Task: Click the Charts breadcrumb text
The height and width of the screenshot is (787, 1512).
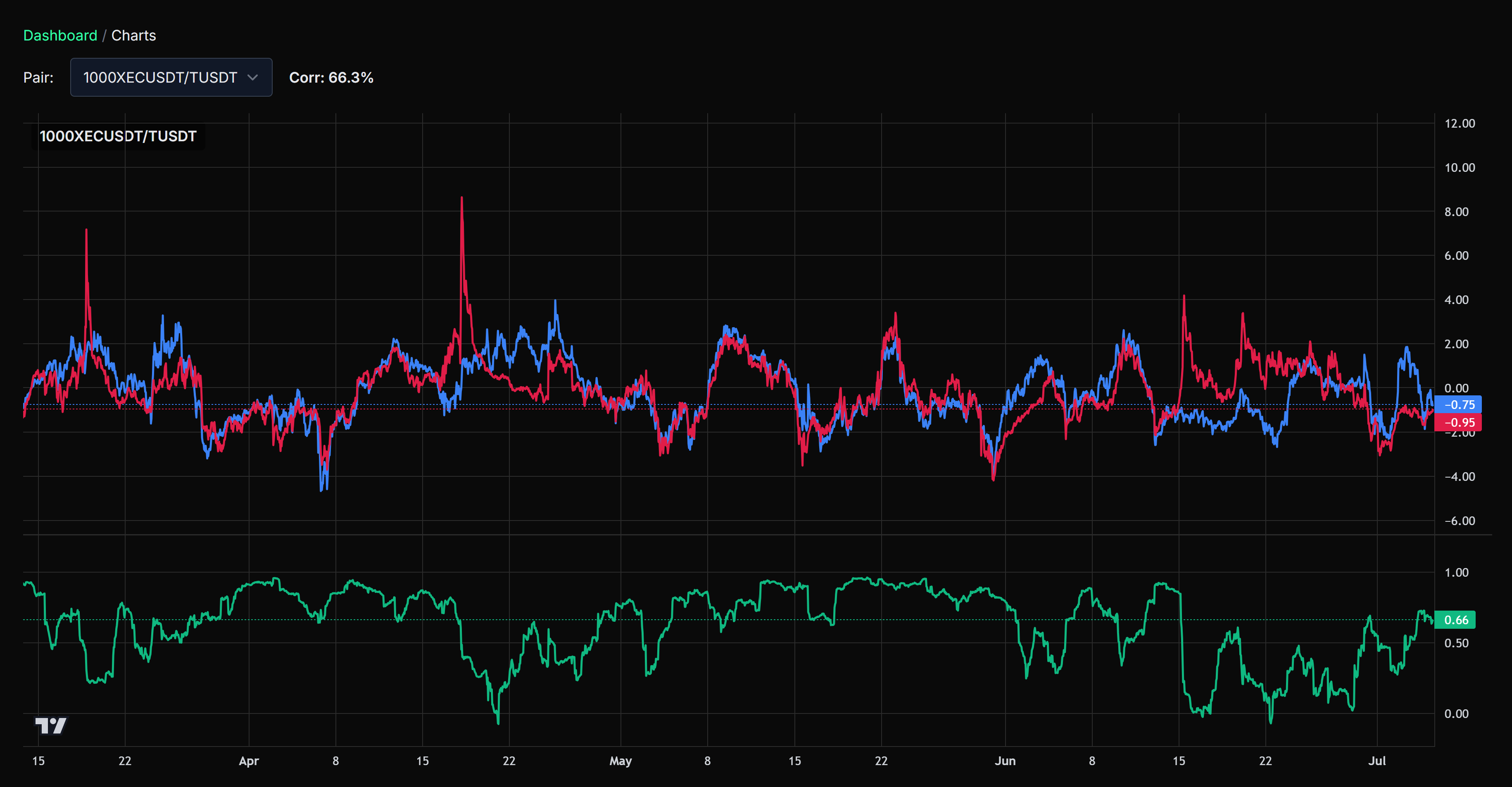Action: click(x=133, y=35)
